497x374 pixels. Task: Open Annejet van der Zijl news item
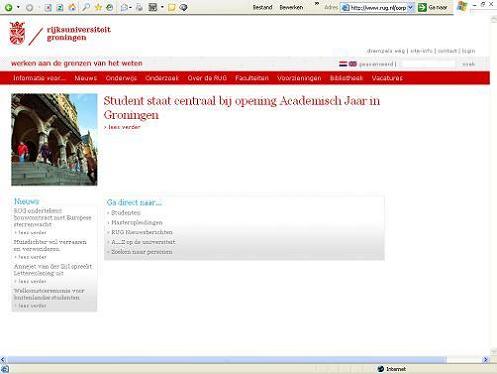pyautogui.click(x=53, y=270)
